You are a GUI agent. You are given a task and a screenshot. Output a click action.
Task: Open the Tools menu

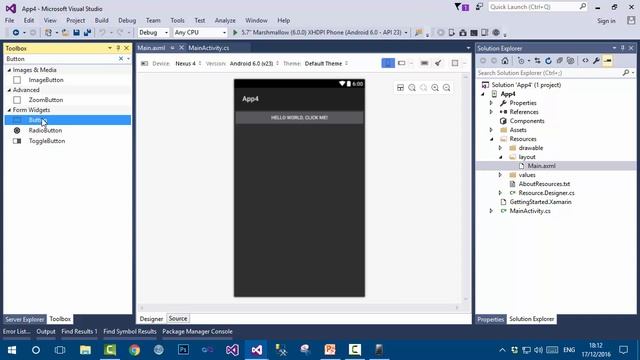pos(177,20)
